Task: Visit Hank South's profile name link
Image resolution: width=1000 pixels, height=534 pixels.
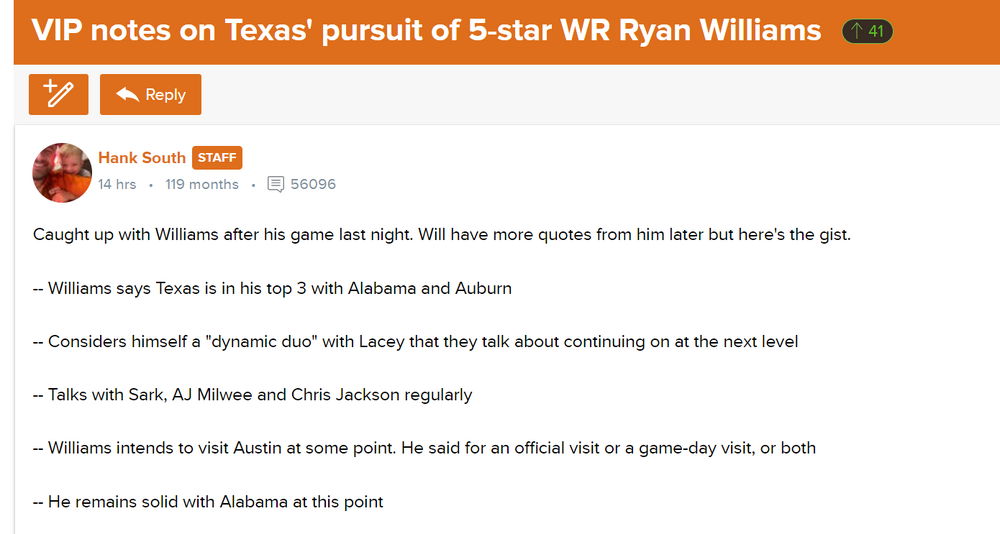Action: pos(142,158)
